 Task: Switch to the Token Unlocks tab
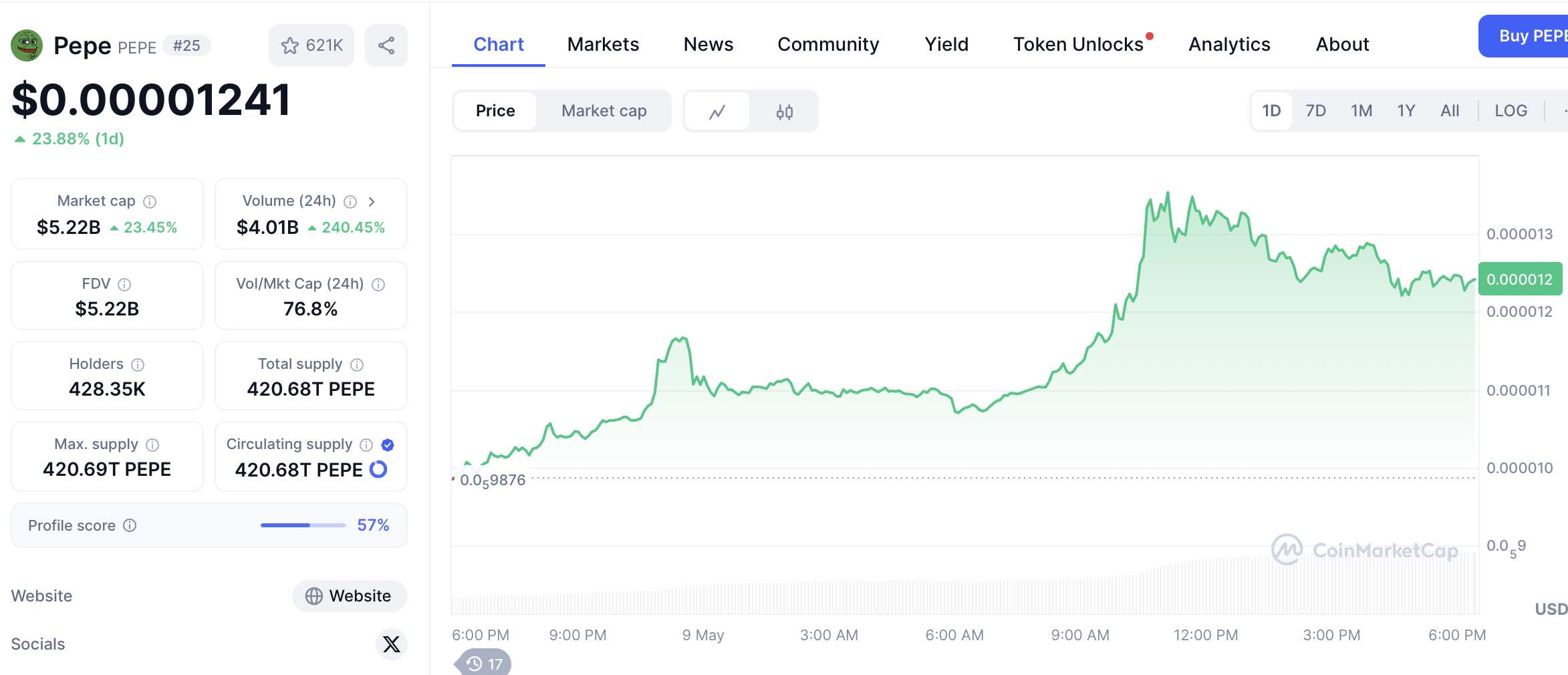pyautogui.click(x=1078, y=45)
